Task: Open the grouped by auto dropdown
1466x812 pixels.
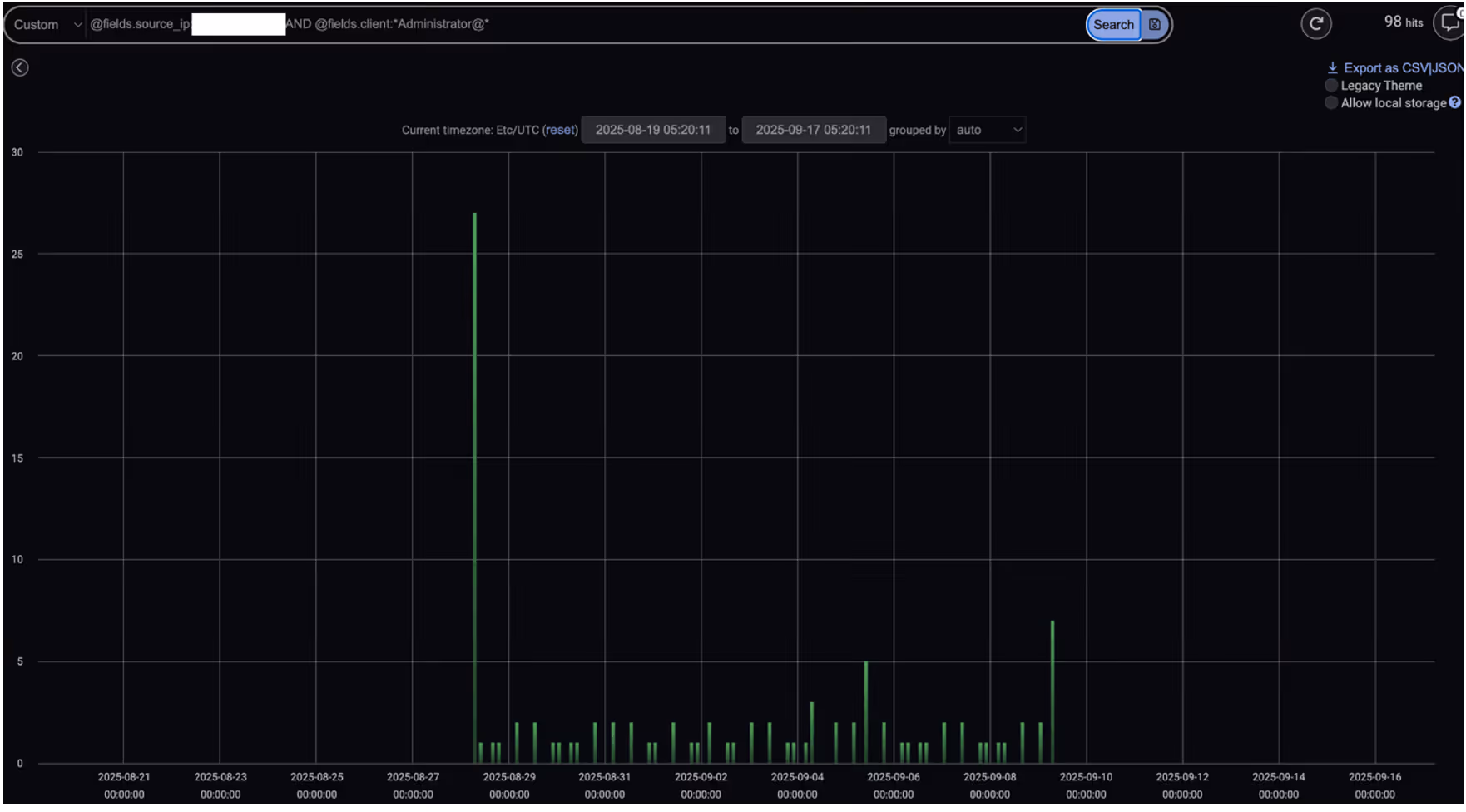Action: (987, 130)
